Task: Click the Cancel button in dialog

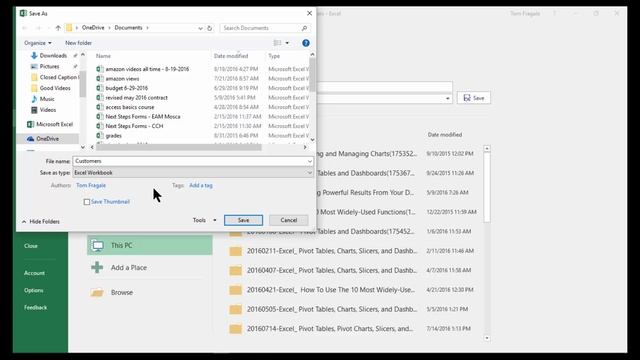Action: 289,220
